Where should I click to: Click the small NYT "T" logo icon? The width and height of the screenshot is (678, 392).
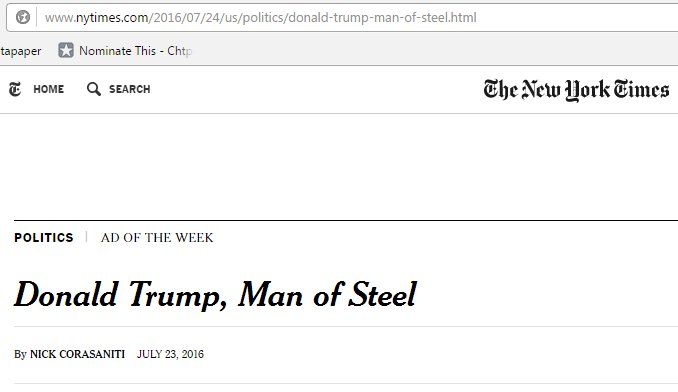15,89
